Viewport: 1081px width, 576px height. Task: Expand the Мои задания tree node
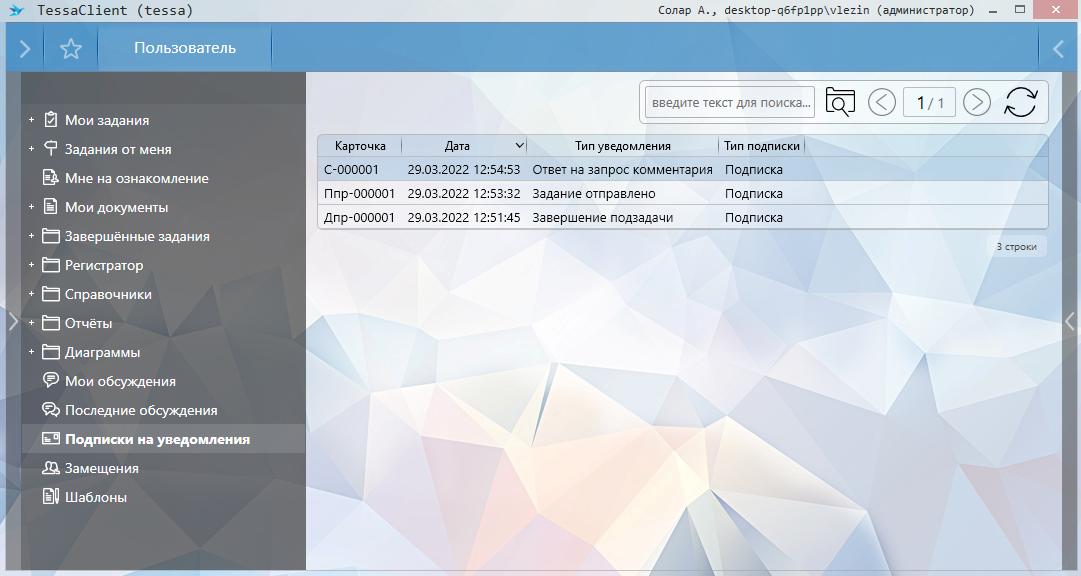pos(32,120)
